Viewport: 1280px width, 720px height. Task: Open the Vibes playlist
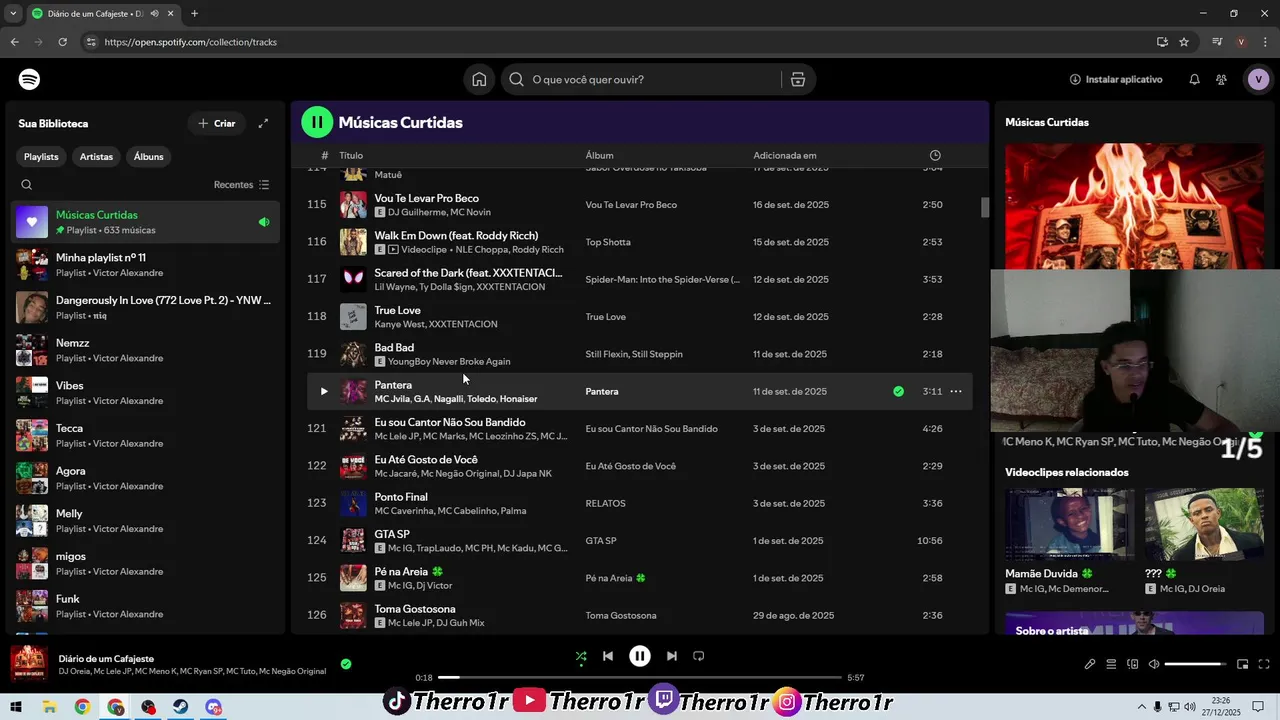[143, 393]
